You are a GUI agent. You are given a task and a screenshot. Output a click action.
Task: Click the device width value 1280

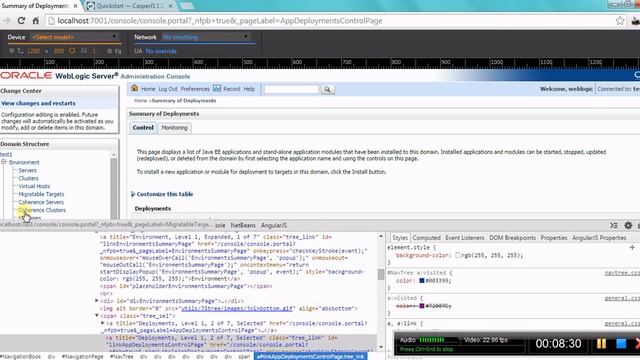coord(33,51)
